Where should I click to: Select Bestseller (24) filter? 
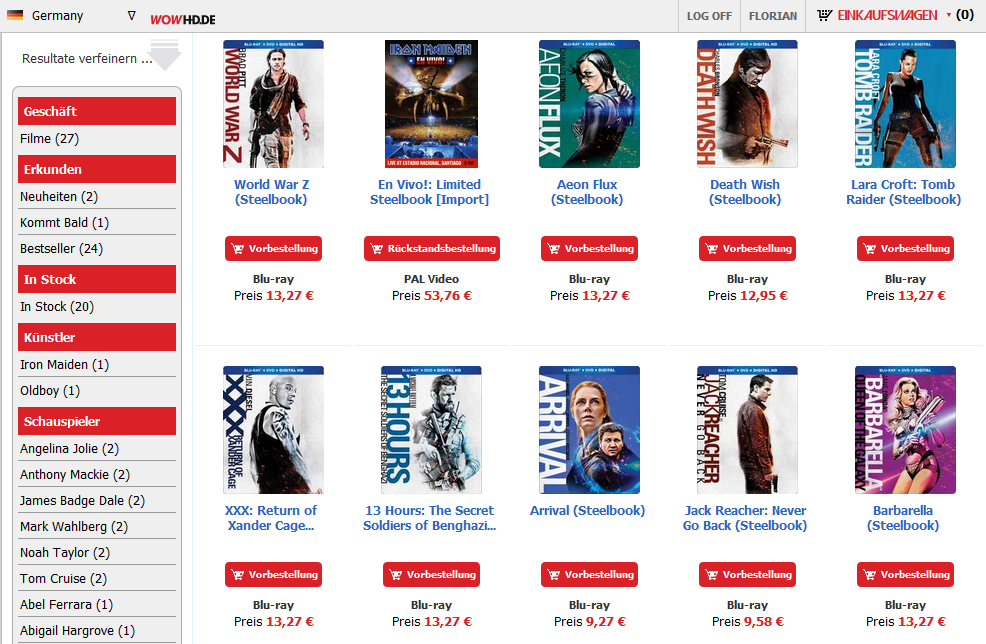tap(61, 248)
